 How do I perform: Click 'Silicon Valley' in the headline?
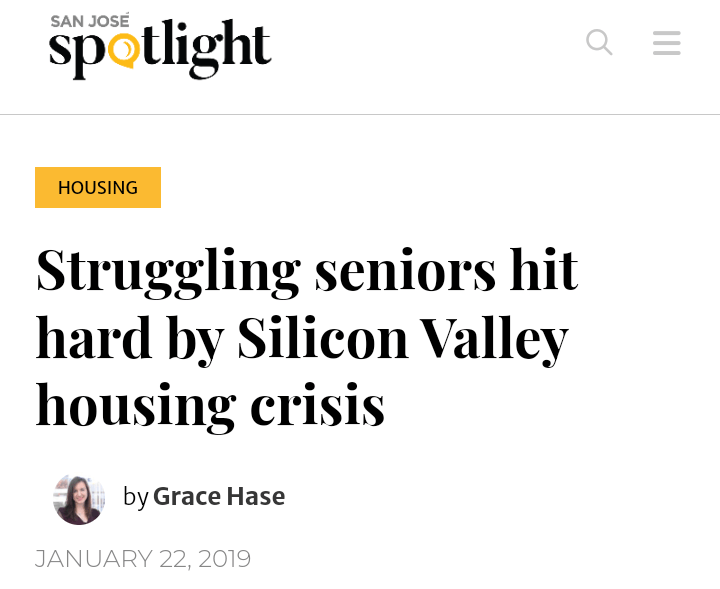[402, 338]
